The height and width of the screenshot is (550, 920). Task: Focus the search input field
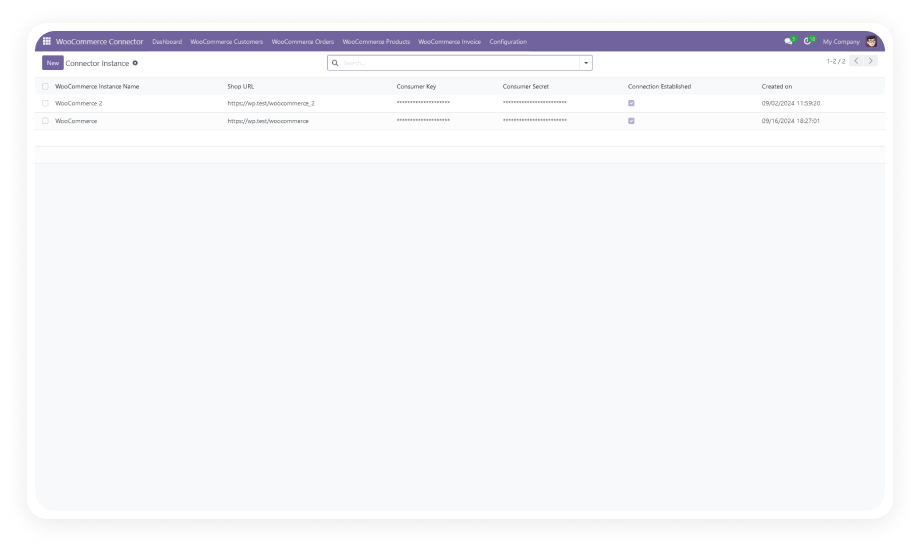(x=459, y=63)
